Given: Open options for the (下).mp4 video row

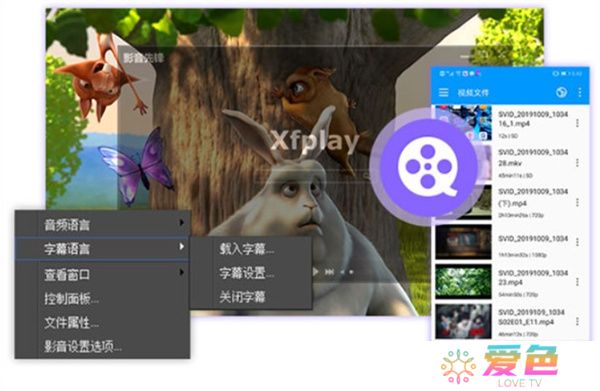Looking at the screenshot, I should (x=577, y=202).
